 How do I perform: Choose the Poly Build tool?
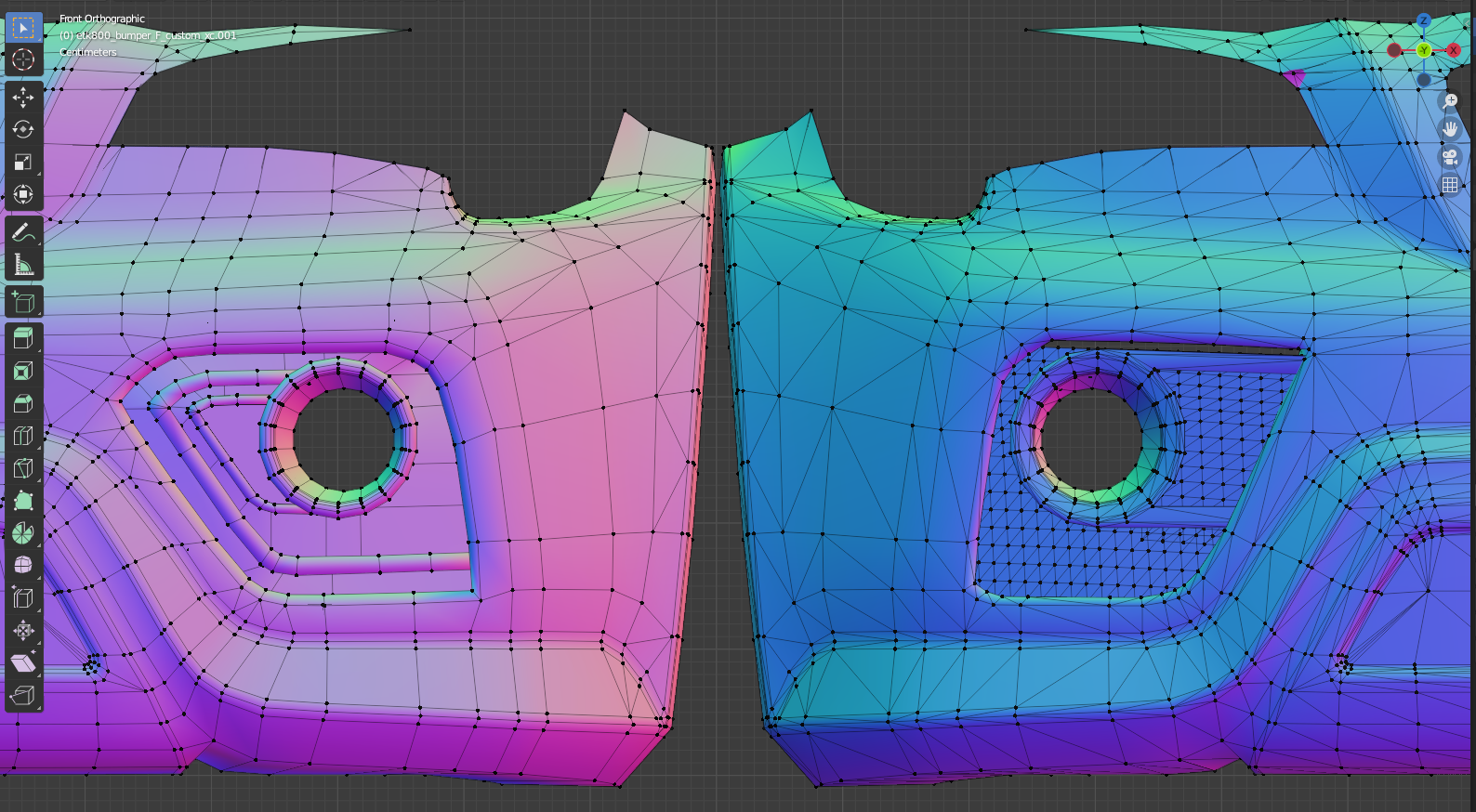23,501
